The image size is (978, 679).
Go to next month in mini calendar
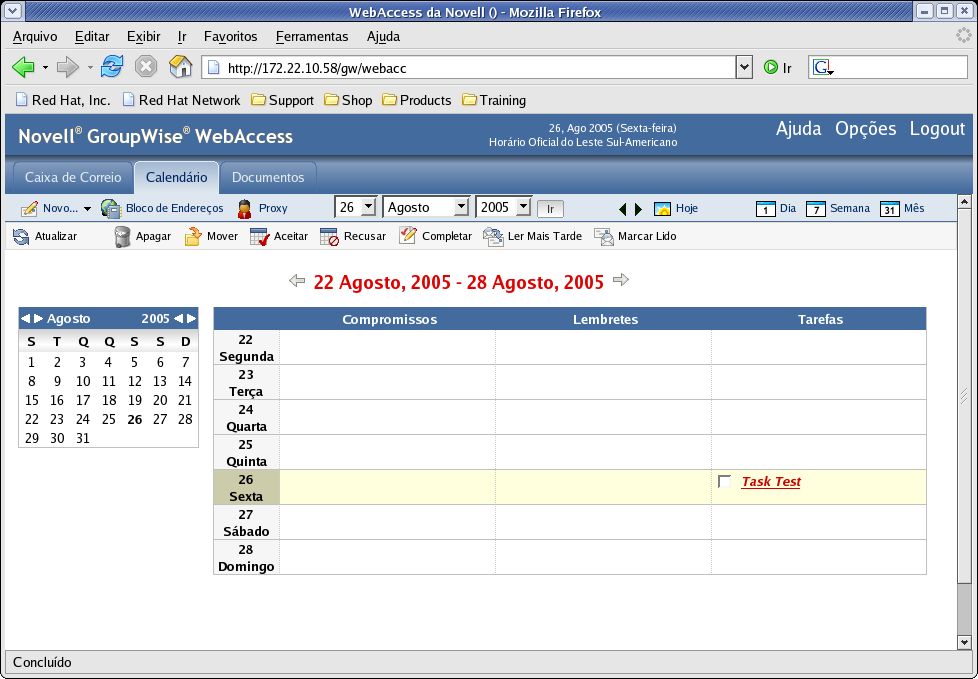tap(39, 319)
